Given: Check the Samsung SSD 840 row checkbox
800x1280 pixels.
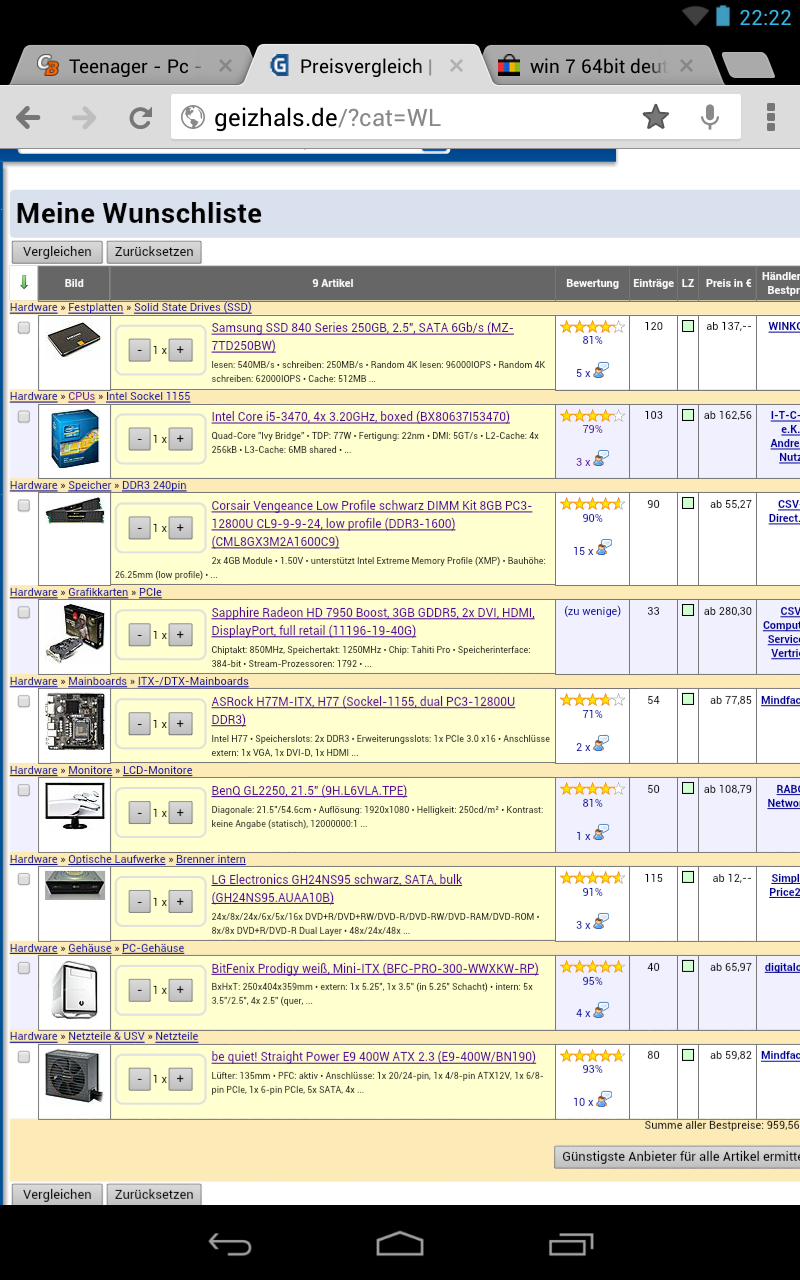Looking at the screenshot, I should pyautogui.click(x=24, y=327).
